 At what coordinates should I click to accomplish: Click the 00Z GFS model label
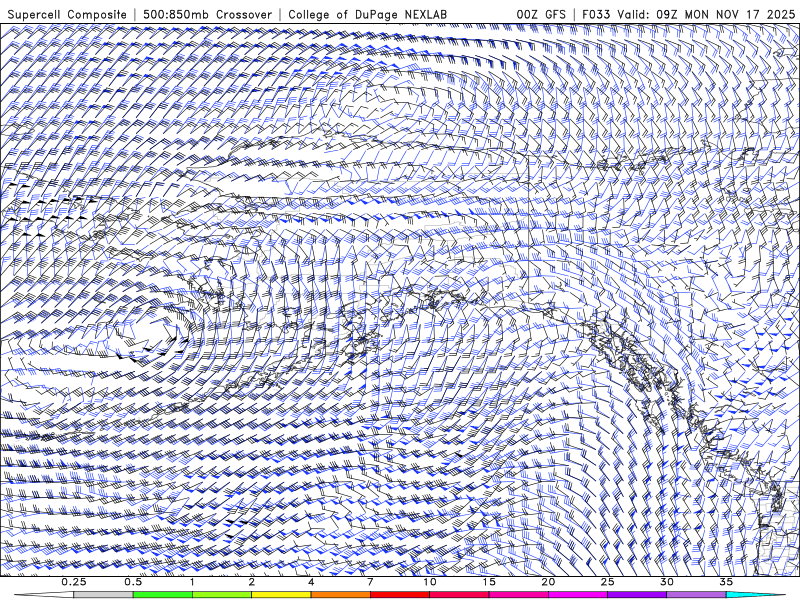click(x=541, y=14)
